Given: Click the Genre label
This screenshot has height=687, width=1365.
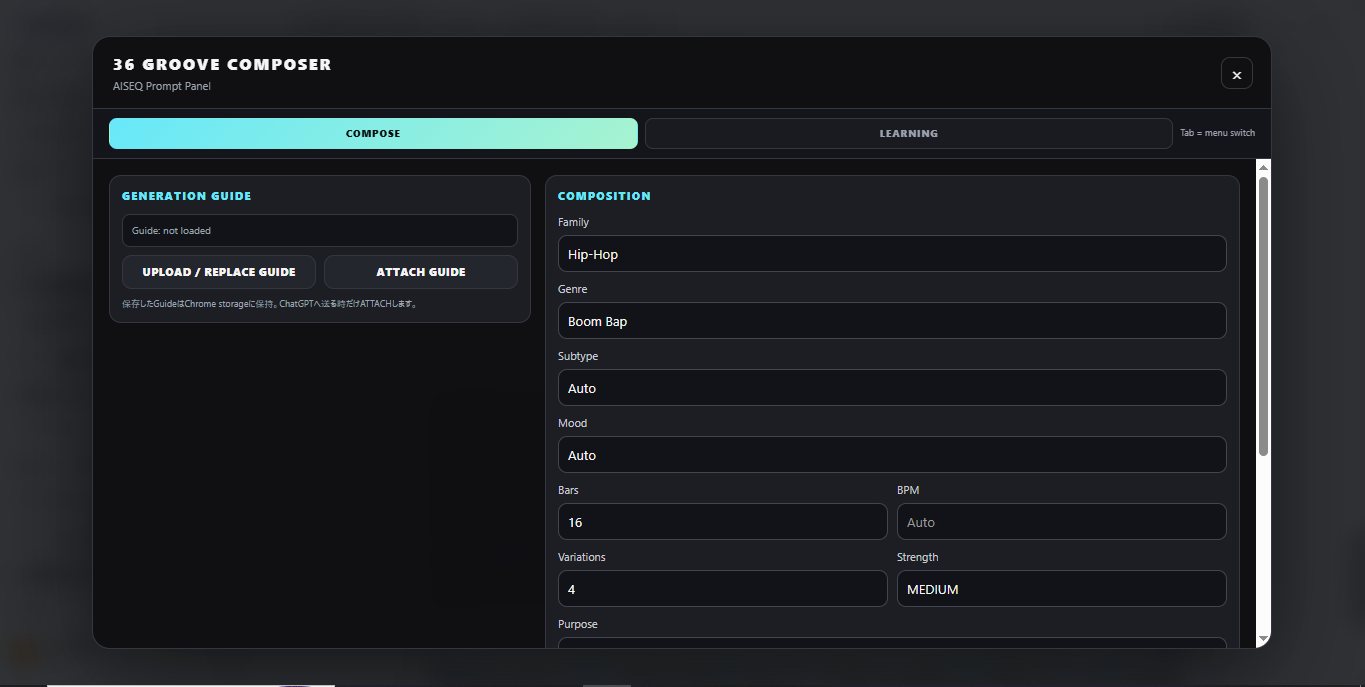Looking at the screenshot, I should [573, 289].
